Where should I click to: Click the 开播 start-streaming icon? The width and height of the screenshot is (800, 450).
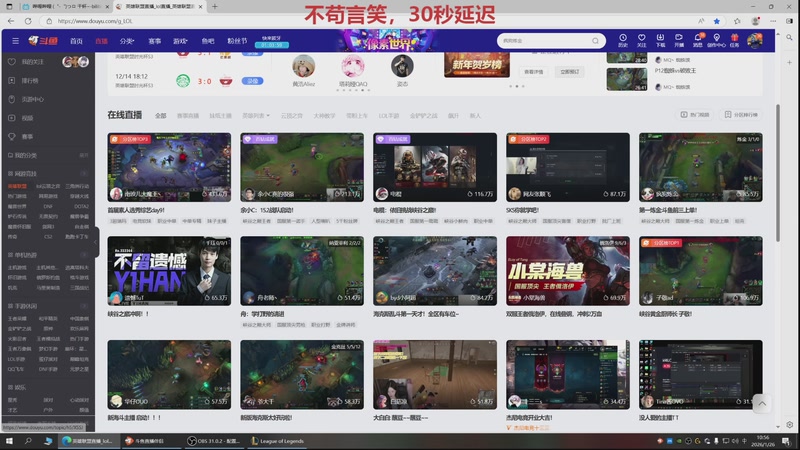coord(679,41)
